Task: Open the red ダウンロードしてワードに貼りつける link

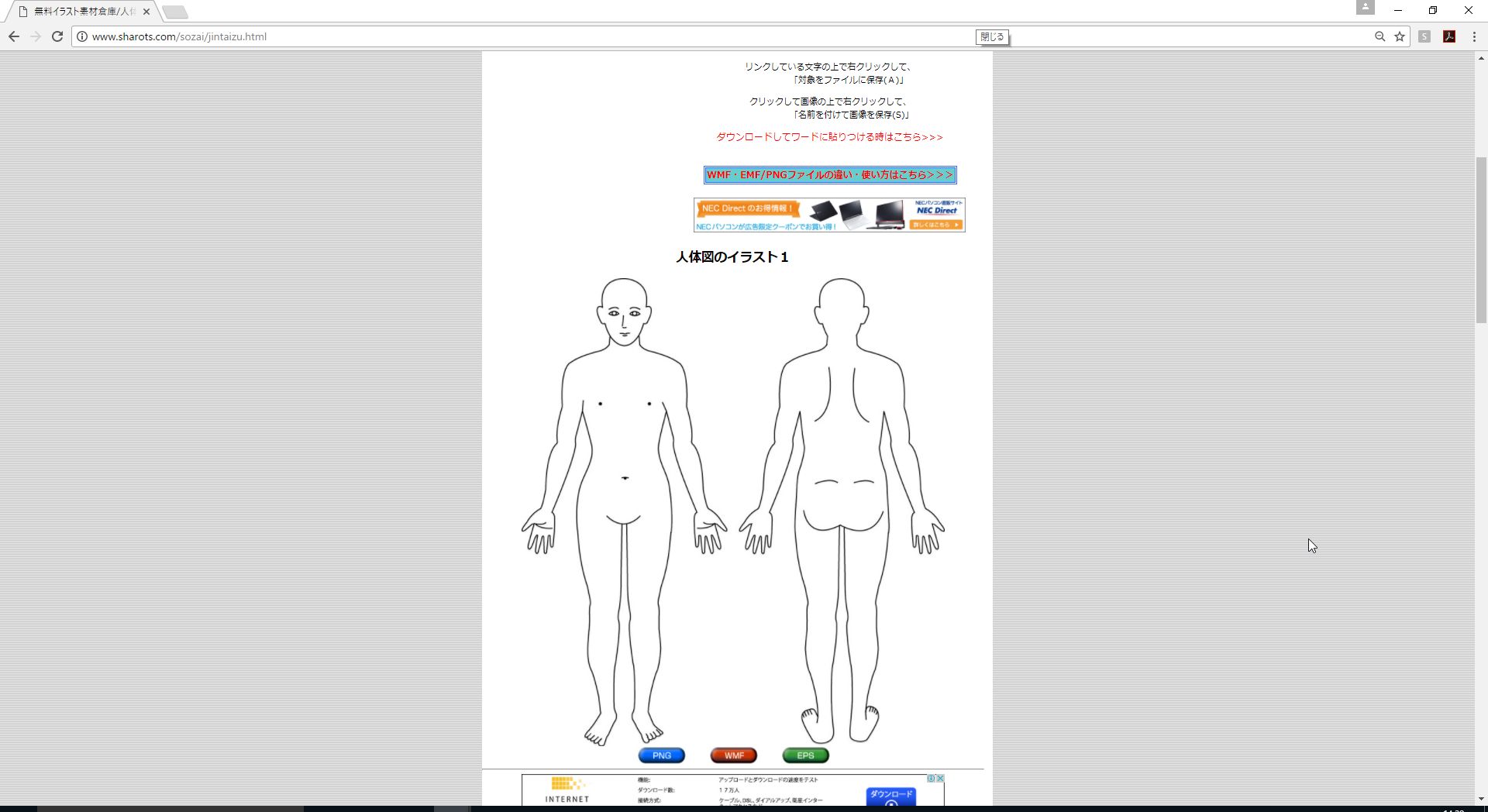Action: [829, 137]
